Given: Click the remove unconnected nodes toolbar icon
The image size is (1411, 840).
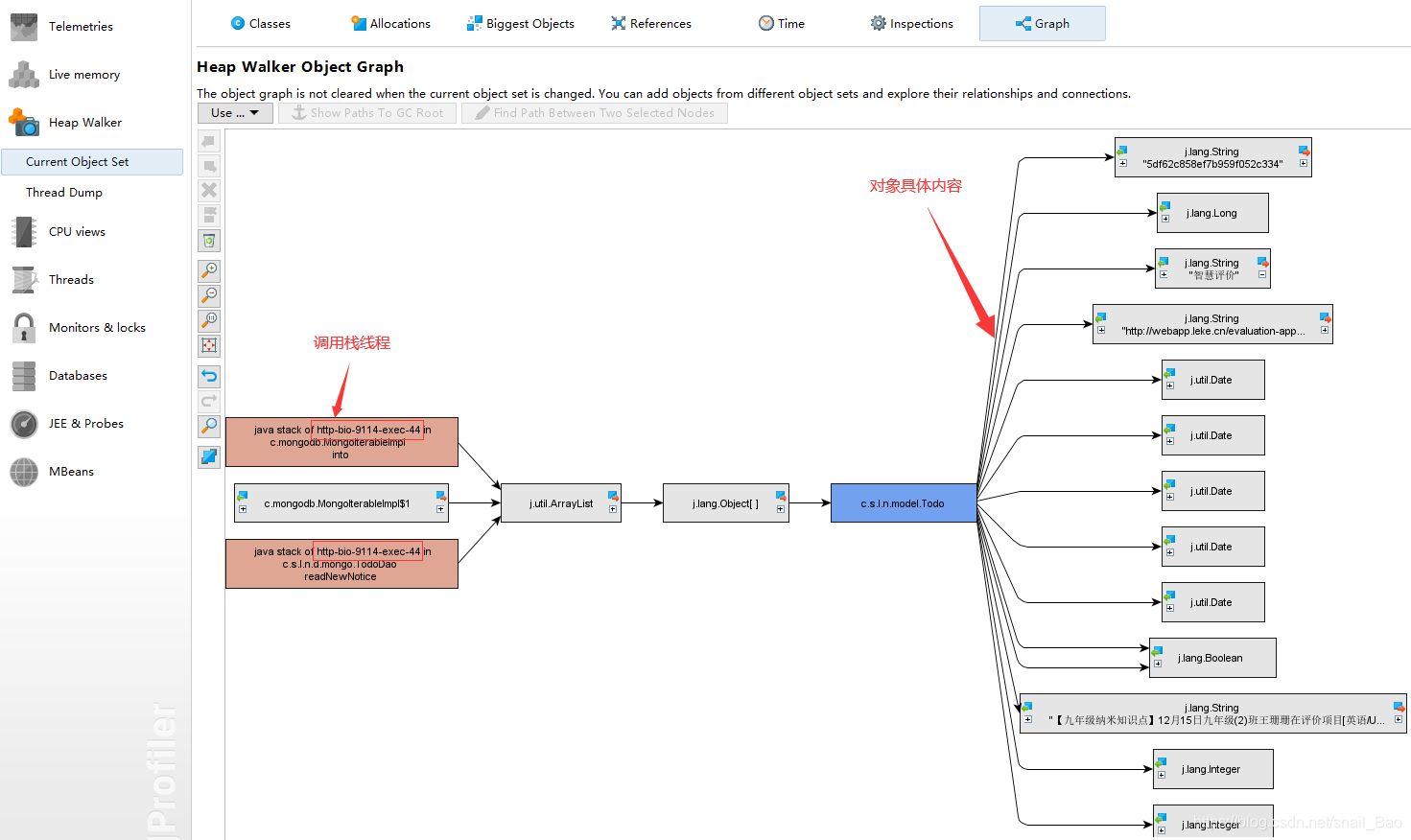Looking at the screenshot, I should [x=209, y=215].
